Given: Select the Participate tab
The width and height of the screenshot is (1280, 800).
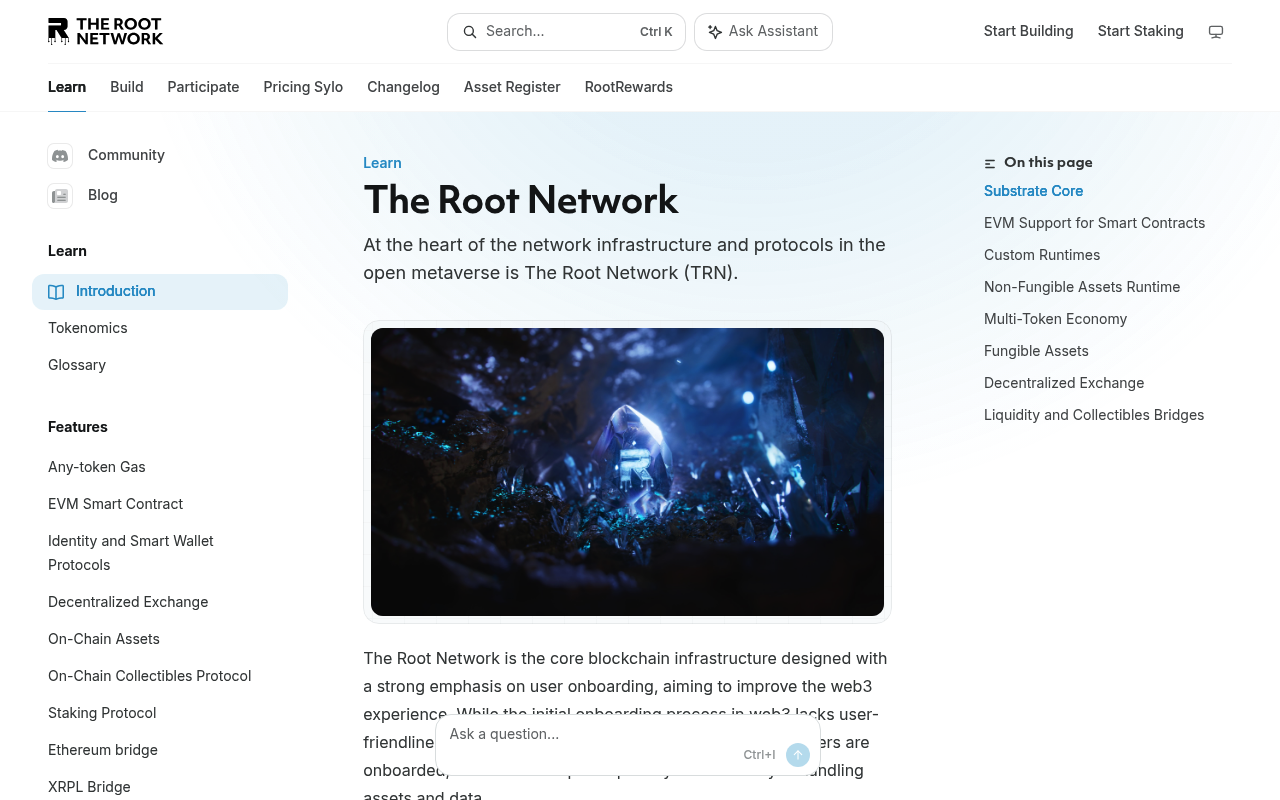Looking at the screenshot, I should [x=203, y=87].
